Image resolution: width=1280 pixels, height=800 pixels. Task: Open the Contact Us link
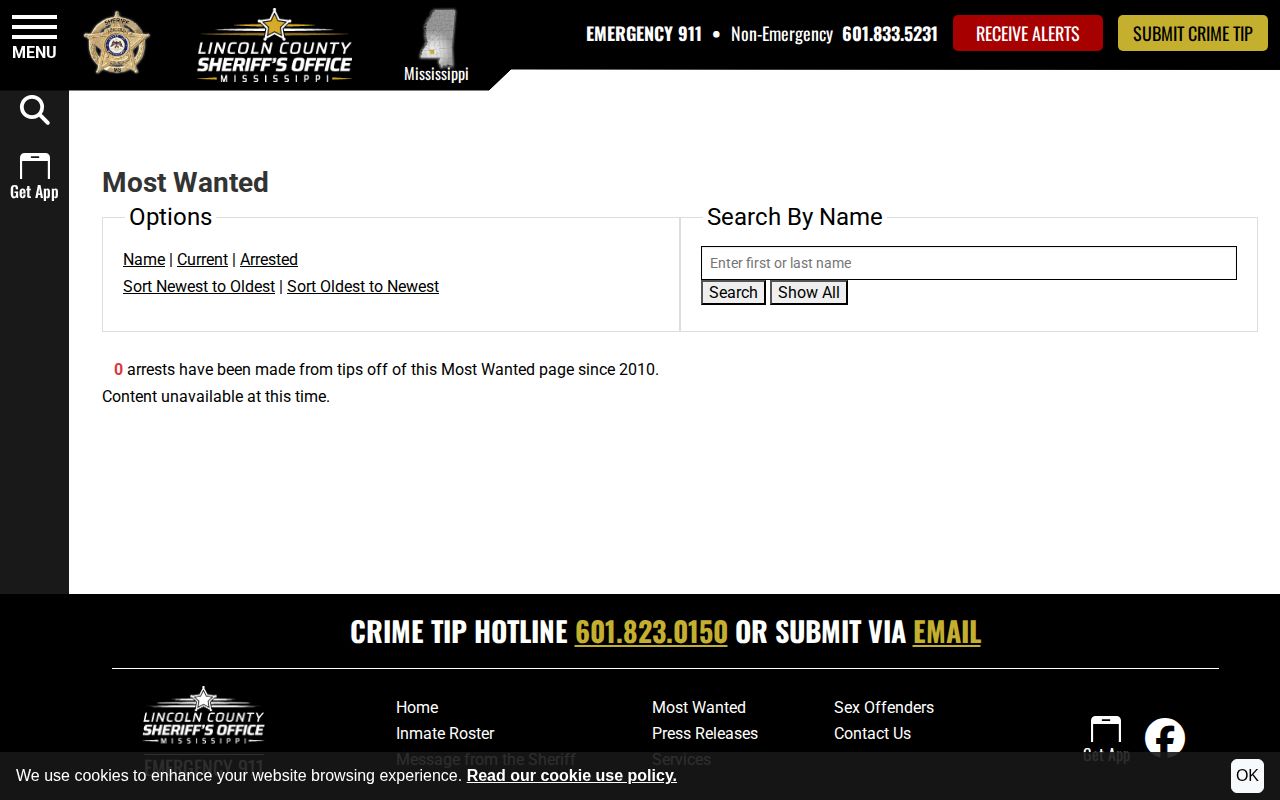(x=872, y=733)
